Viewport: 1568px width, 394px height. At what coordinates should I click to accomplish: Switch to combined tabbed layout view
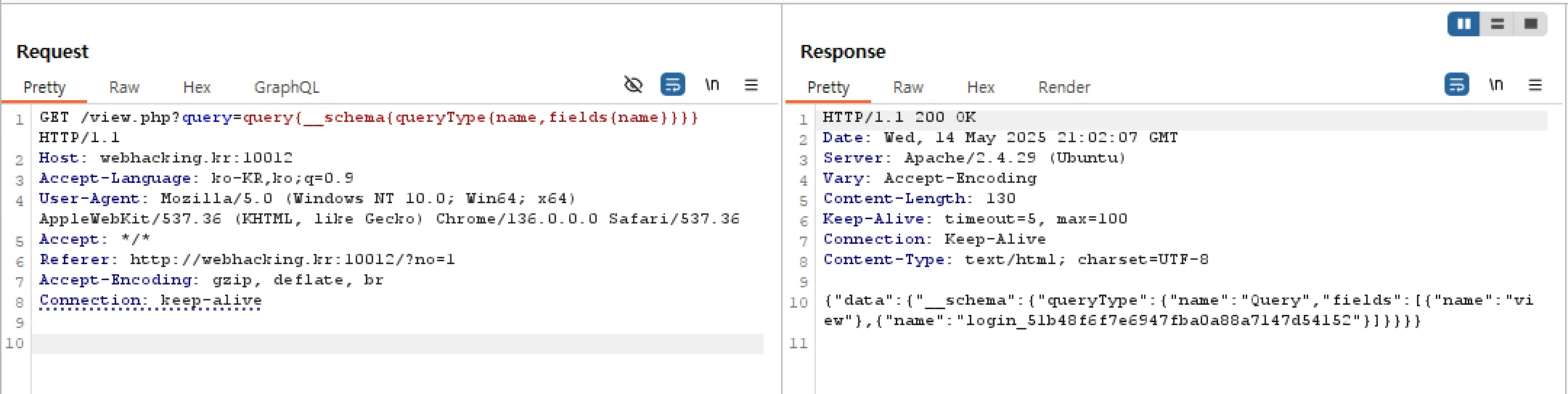tap(1530, 24)
